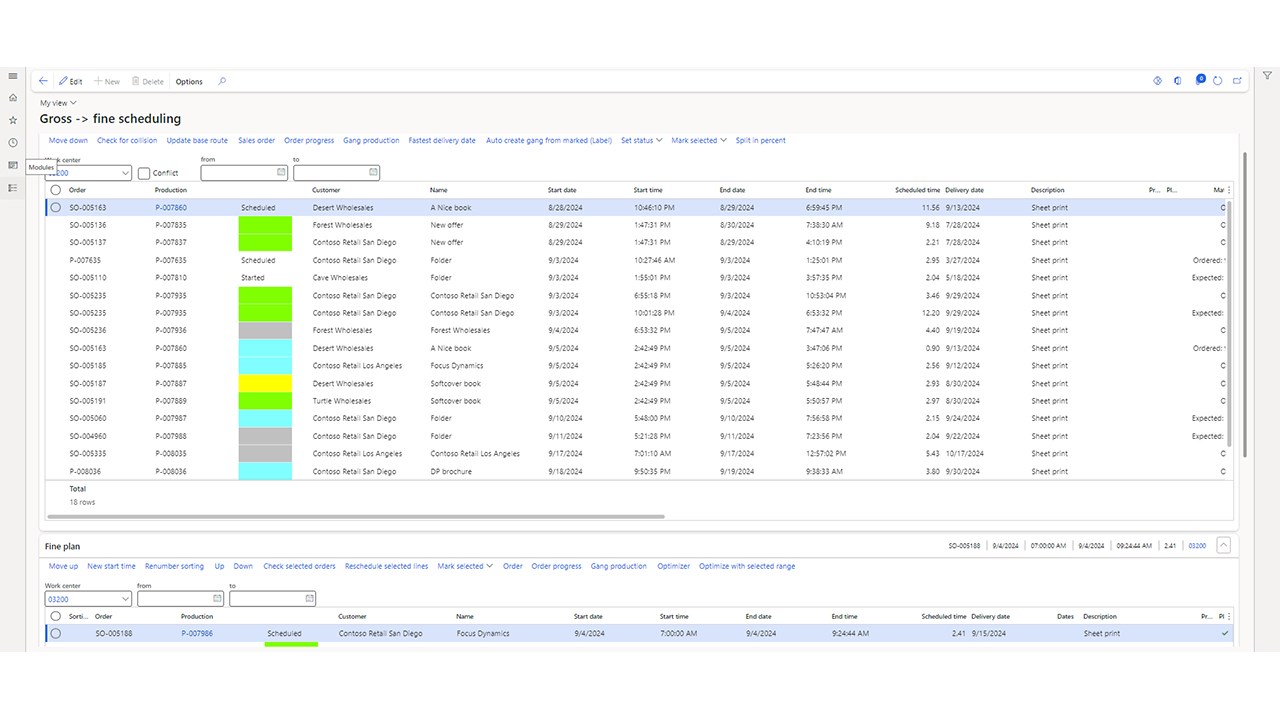Viewport: 1280px width, 720px height.
Task: Click New start time in Fine plan
Action: (111, 566)
